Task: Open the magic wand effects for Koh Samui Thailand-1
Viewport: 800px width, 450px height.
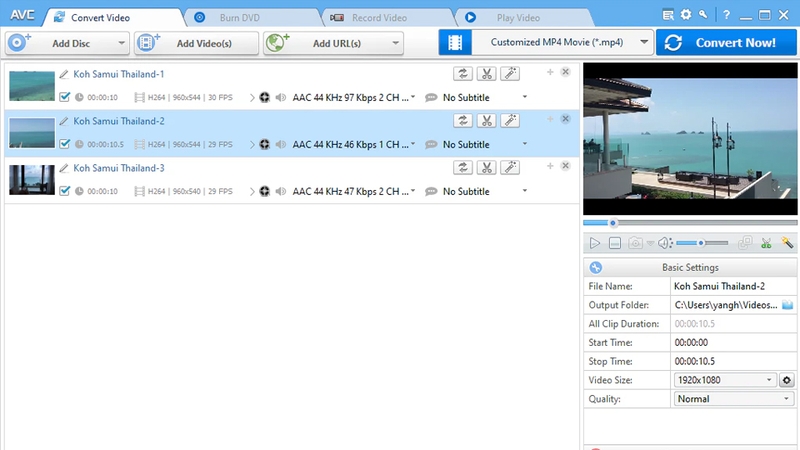Action: point(510,73)
